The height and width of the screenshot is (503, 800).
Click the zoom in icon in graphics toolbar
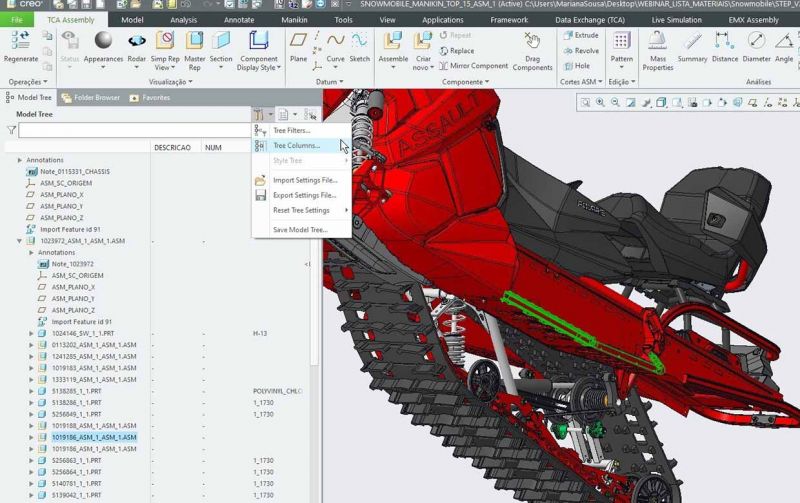click(600, 103)
